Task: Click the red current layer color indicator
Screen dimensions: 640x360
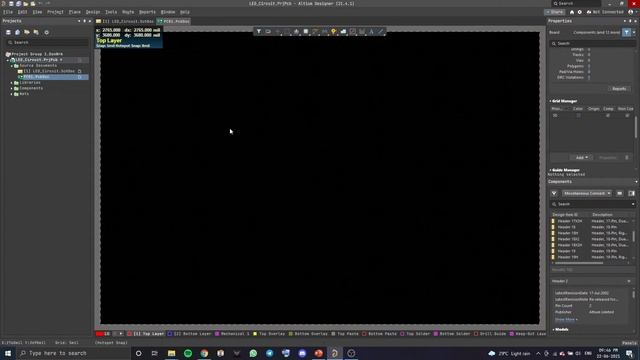Action: (x=100, y=334)
